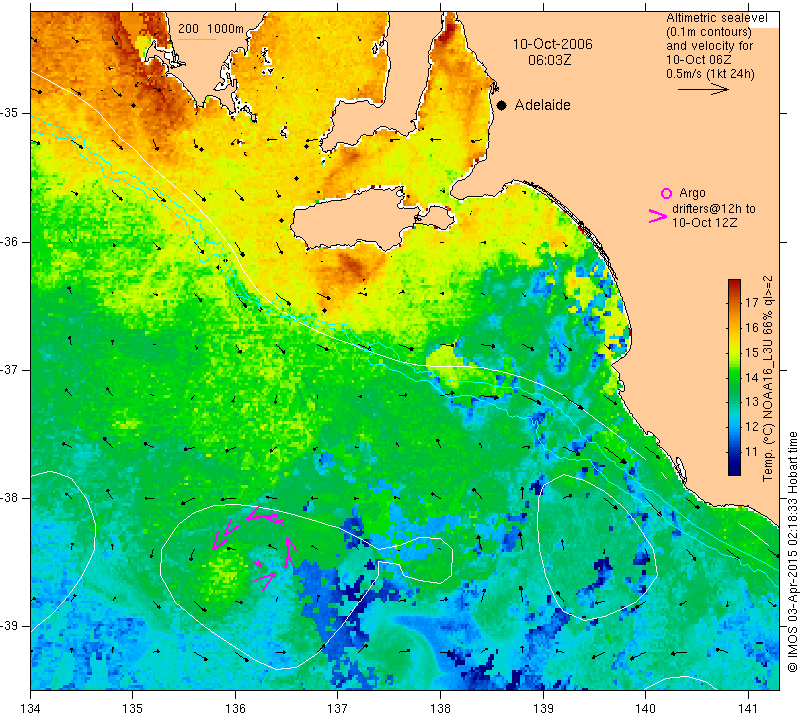This screenshot has width=800, height=720.
Task: Click longitude tick label 134
Action: point(31,708)
